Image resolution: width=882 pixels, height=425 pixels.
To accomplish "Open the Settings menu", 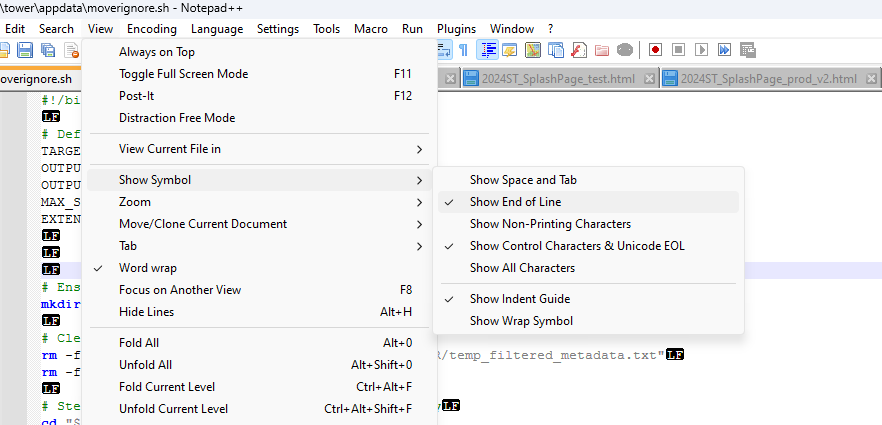I will [278, 29].
